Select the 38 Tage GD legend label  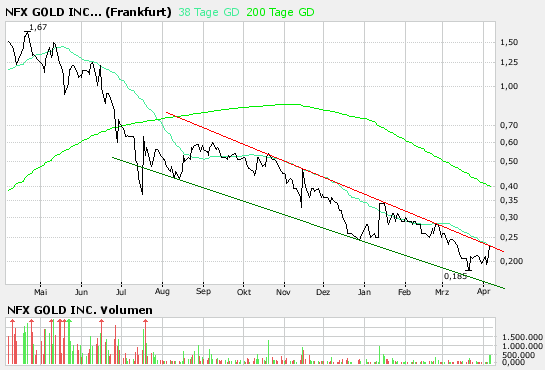209,12
